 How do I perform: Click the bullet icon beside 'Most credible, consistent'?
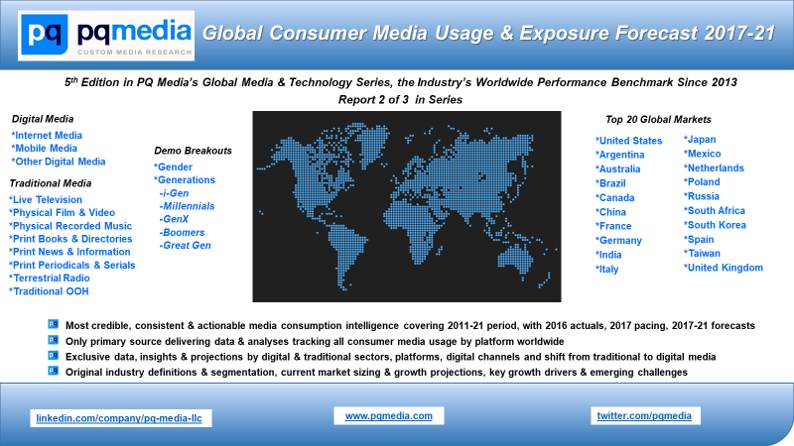(x=53, y=325)
